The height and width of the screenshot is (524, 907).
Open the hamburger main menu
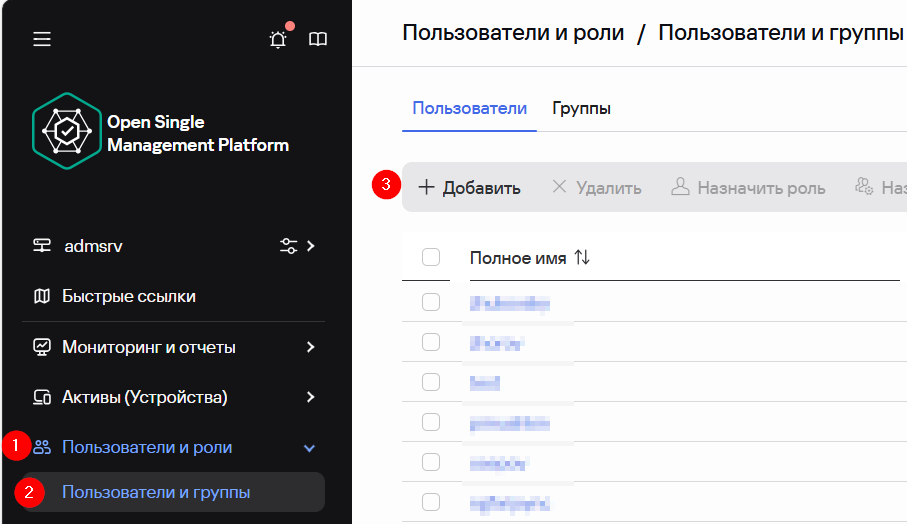tap(41, 39)
